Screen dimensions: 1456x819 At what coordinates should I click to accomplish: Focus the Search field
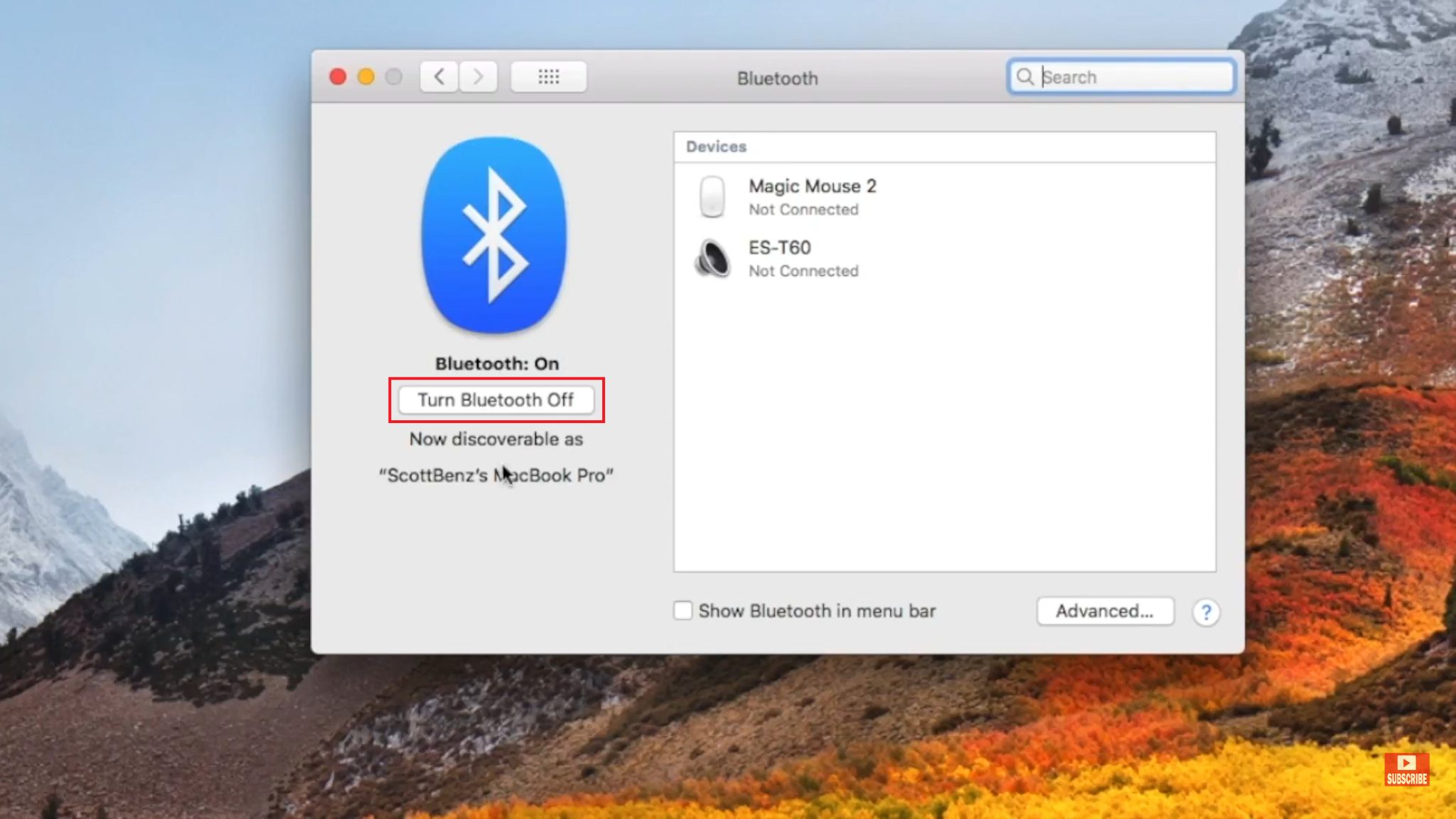point(1121,77)
